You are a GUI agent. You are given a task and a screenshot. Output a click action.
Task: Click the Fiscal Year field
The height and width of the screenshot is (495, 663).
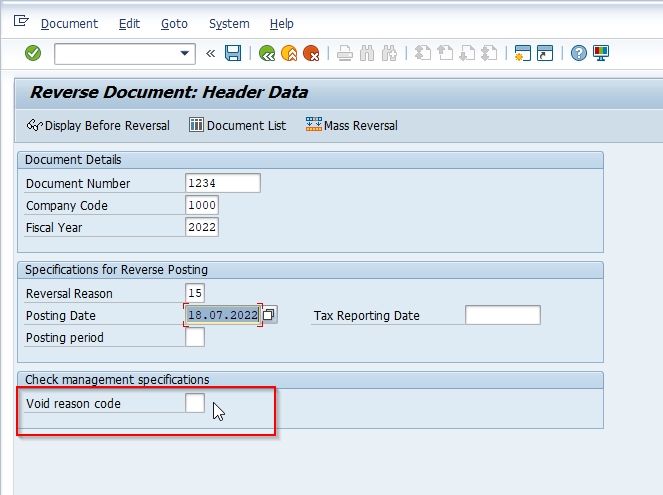coord(202,227)
